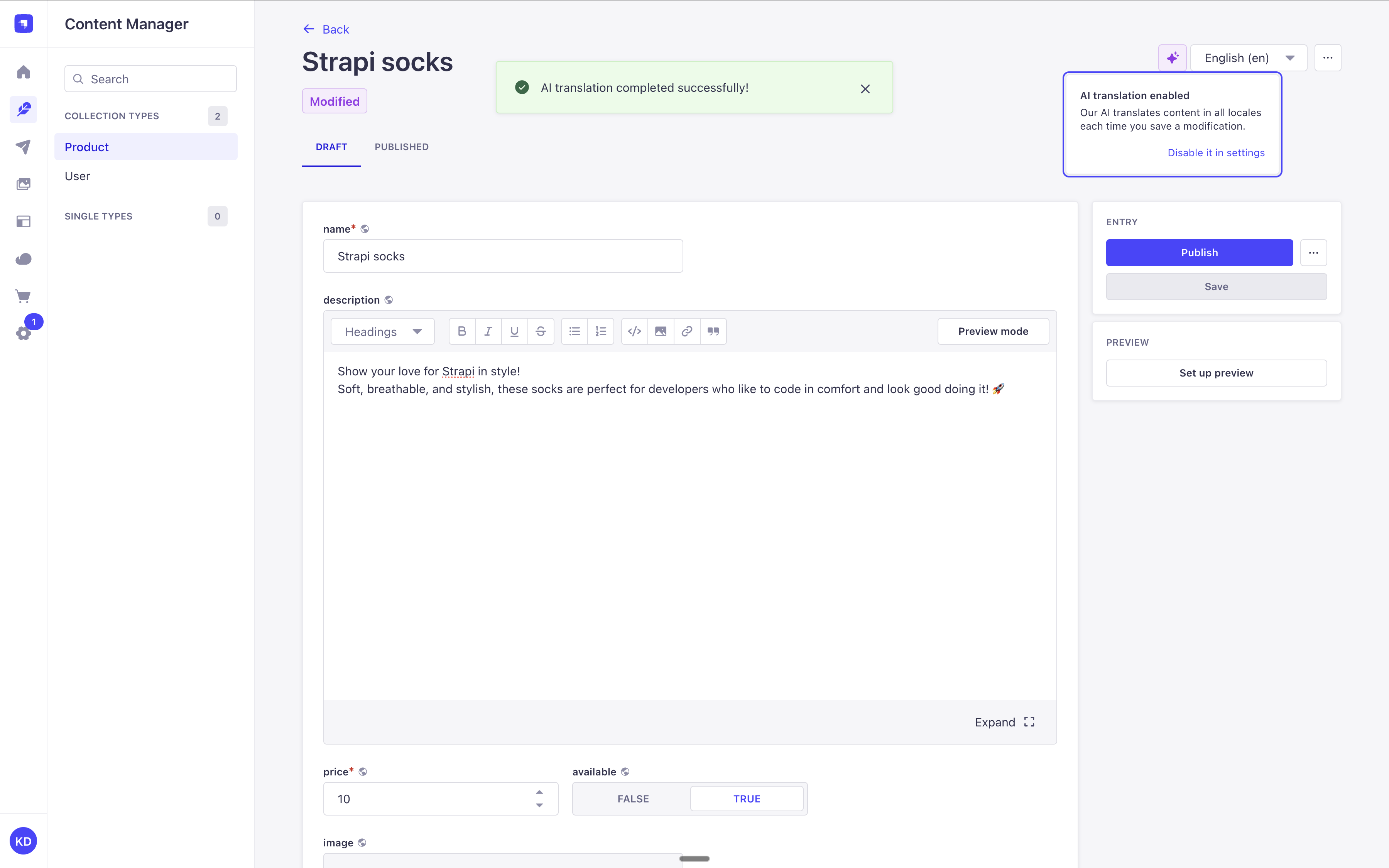Select the Releases paper plane icon
This screenshot has height=868, width=1389.
click(x=23, y=146)
